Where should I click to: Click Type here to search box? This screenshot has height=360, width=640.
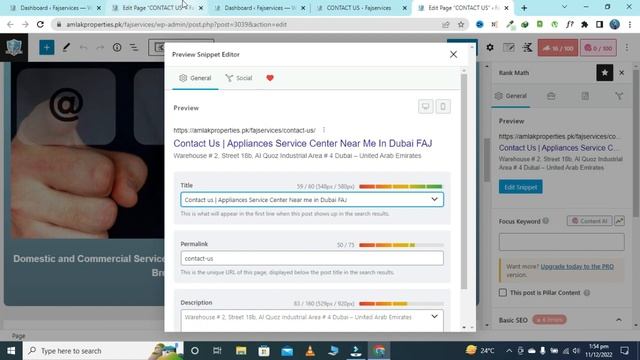(103, 351)
